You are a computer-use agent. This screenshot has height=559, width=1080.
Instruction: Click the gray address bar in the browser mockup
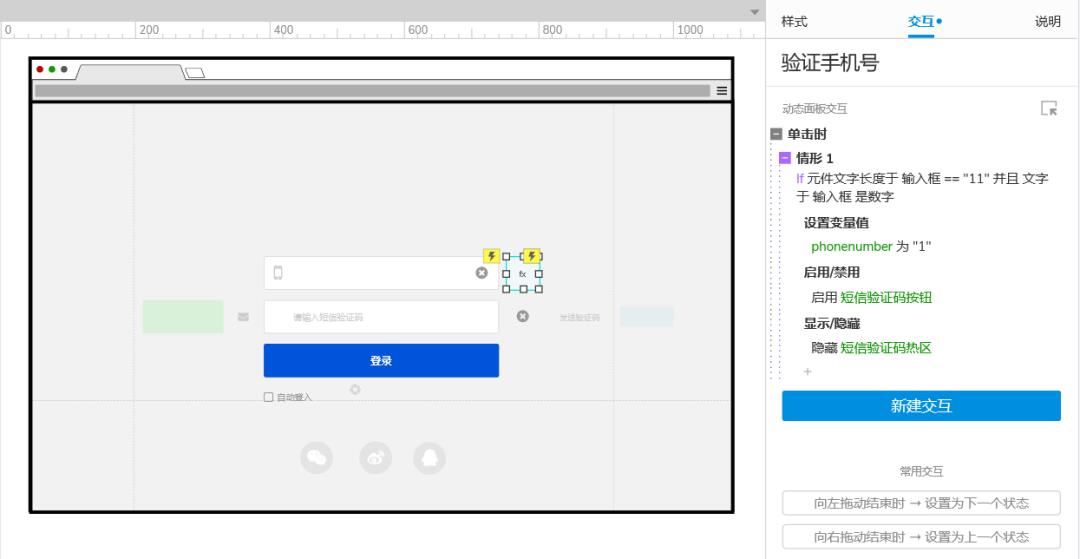click(x=372, y=91)
